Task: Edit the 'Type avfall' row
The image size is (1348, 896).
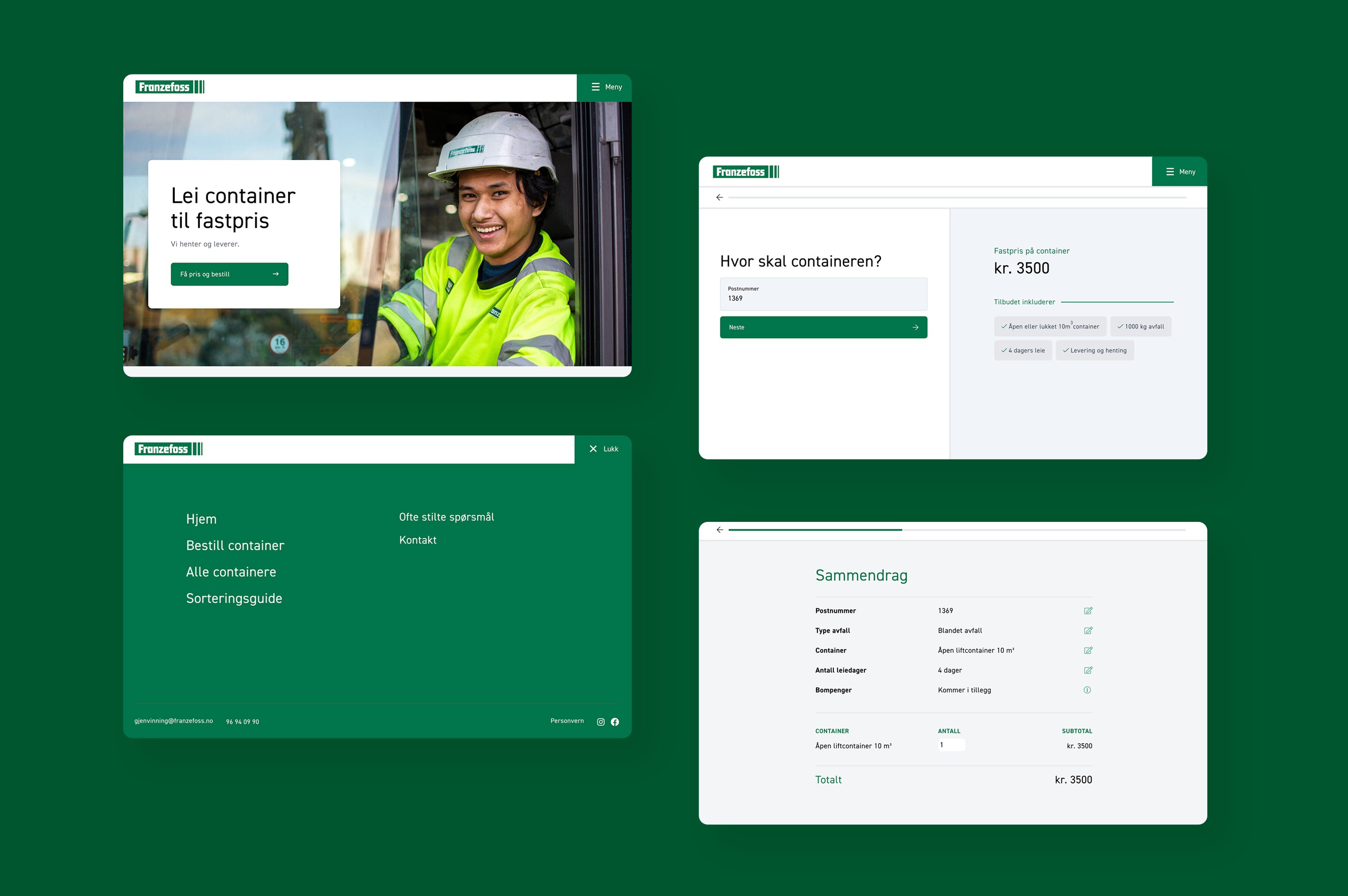Action: pos(1088,631)
